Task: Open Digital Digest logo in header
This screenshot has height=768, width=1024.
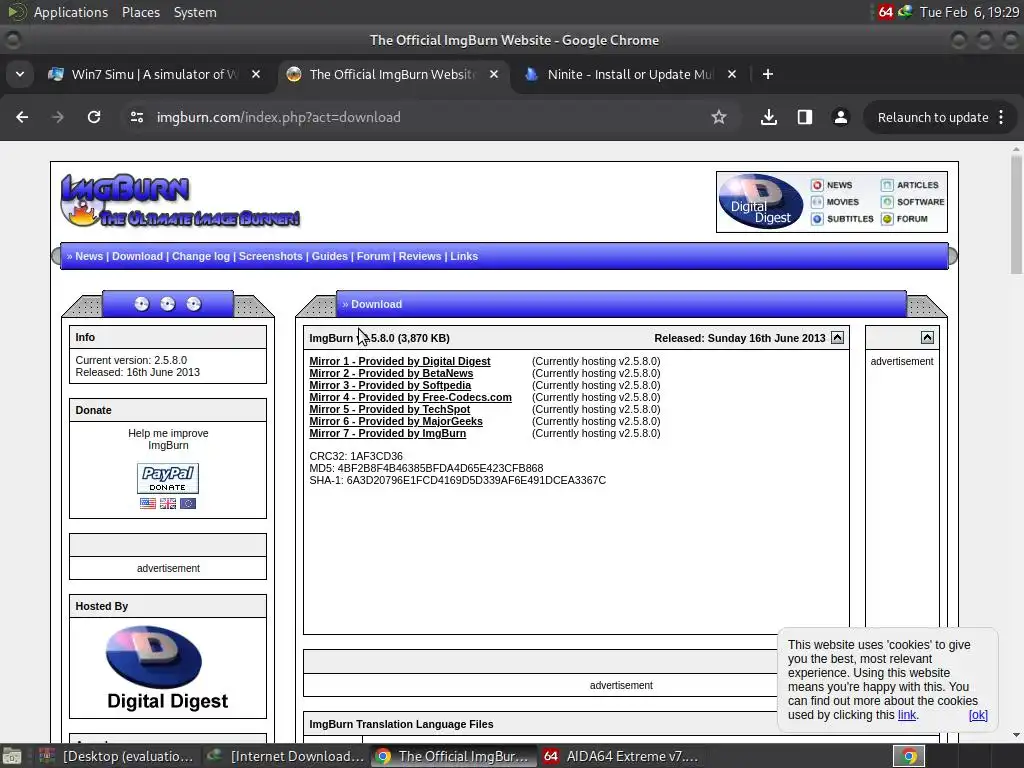Action: point(761,201)
